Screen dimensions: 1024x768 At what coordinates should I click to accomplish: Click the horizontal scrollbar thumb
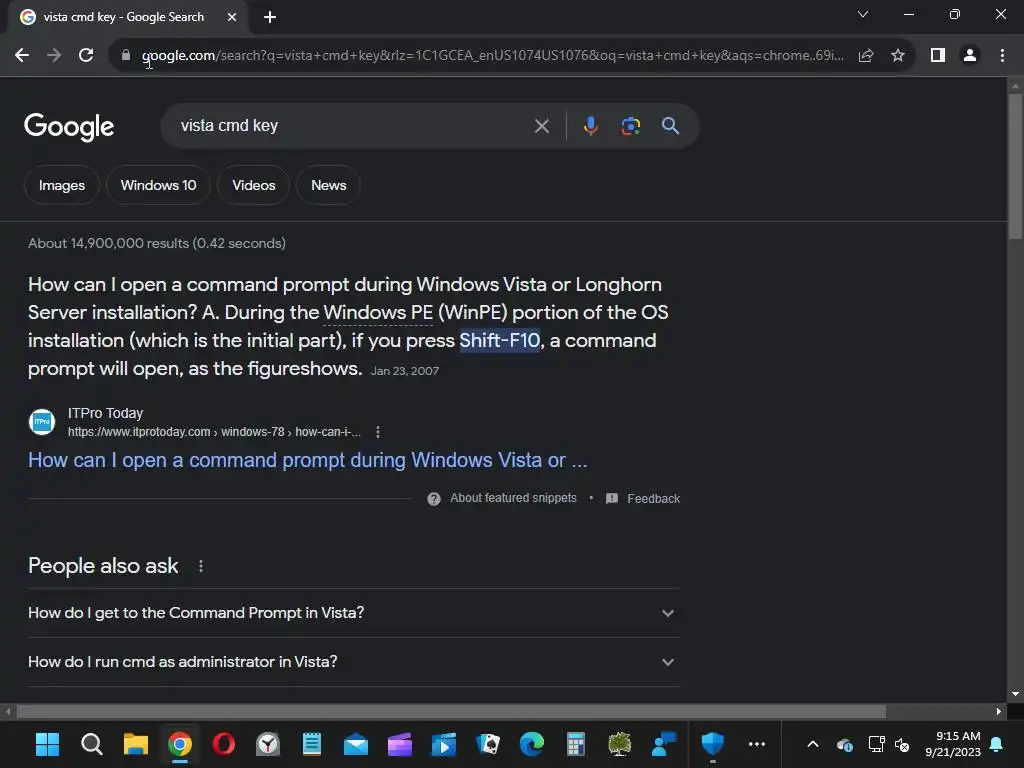pos(451,711)
